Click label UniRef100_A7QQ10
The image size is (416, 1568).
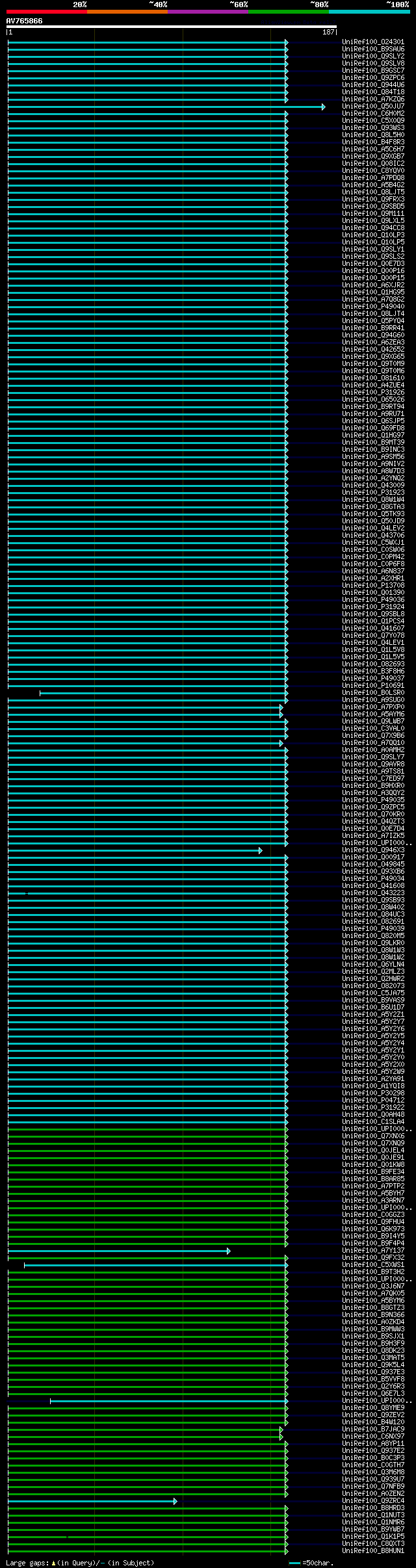373,742
